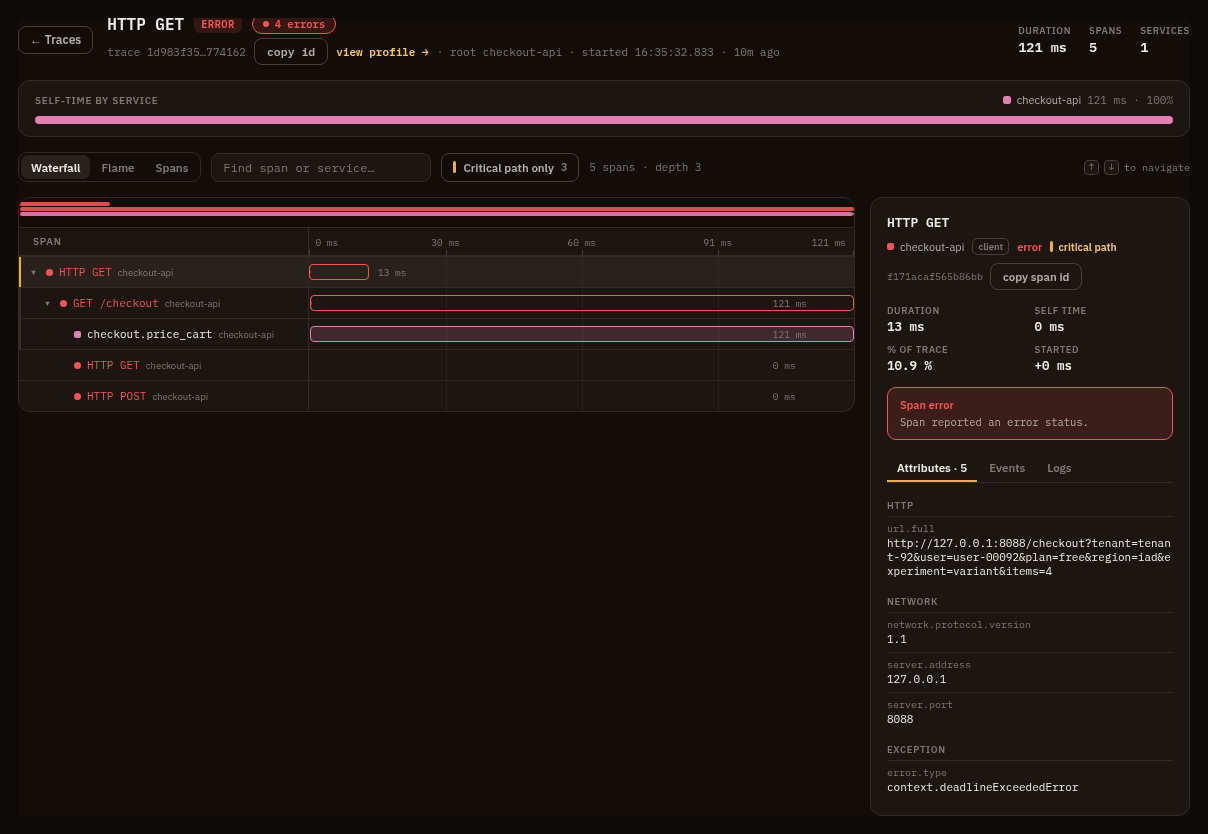Collapse the HTTP GET root span

33,272
